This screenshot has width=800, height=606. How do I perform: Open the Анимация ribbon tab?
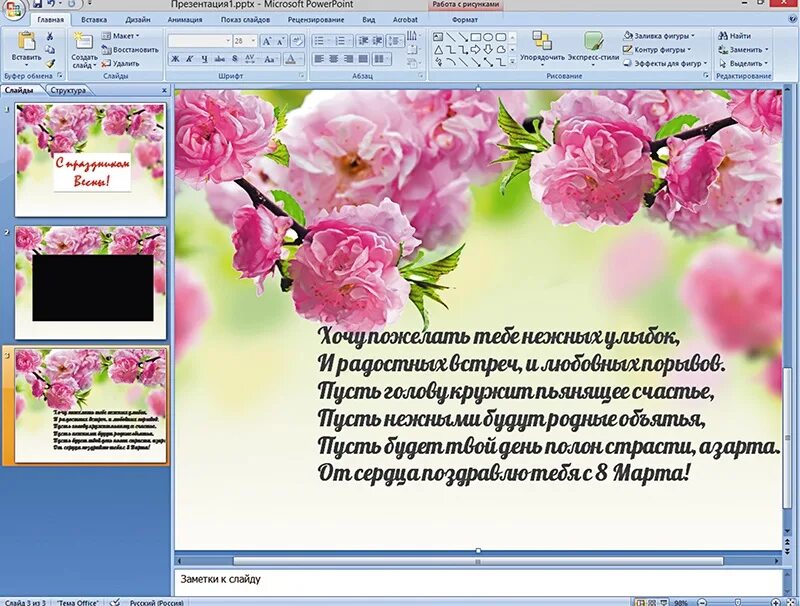point(185,19)
